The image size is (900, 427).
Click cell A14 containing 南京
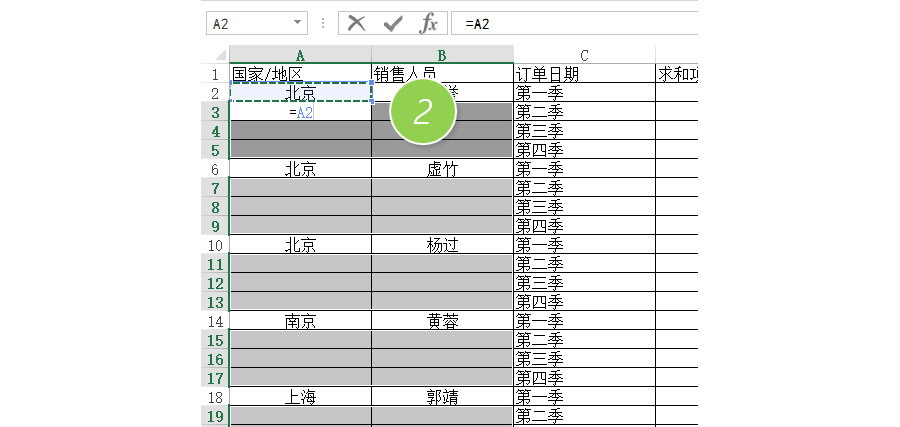coord(300,321)
